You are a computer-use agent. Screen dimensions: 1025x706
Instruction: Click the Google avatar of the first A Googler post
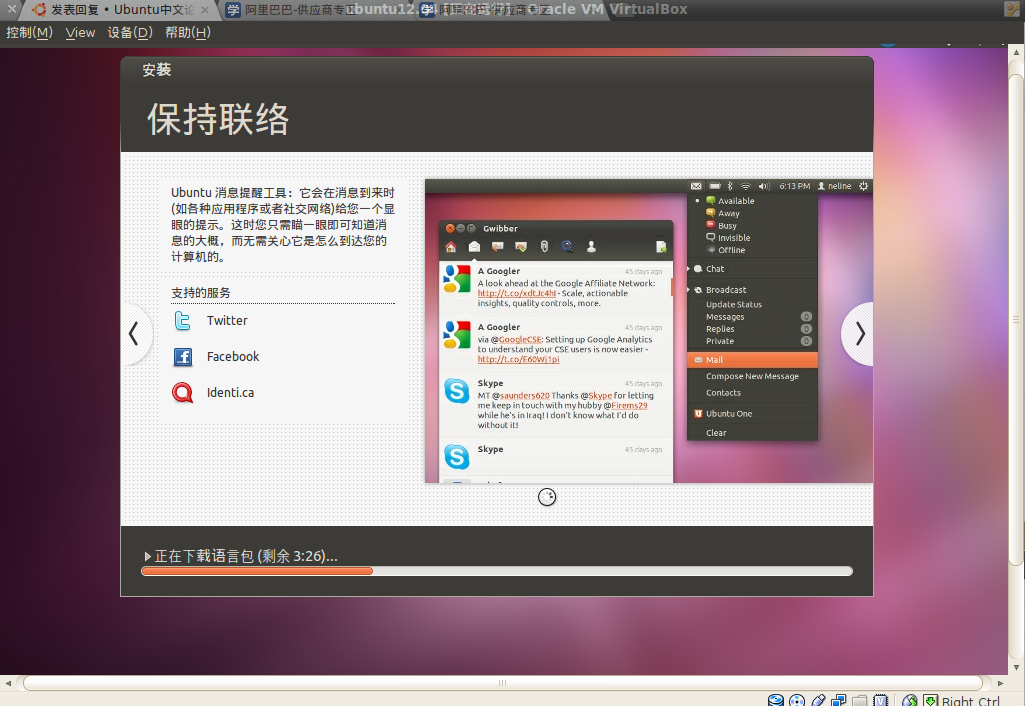[x=457, y=278]
